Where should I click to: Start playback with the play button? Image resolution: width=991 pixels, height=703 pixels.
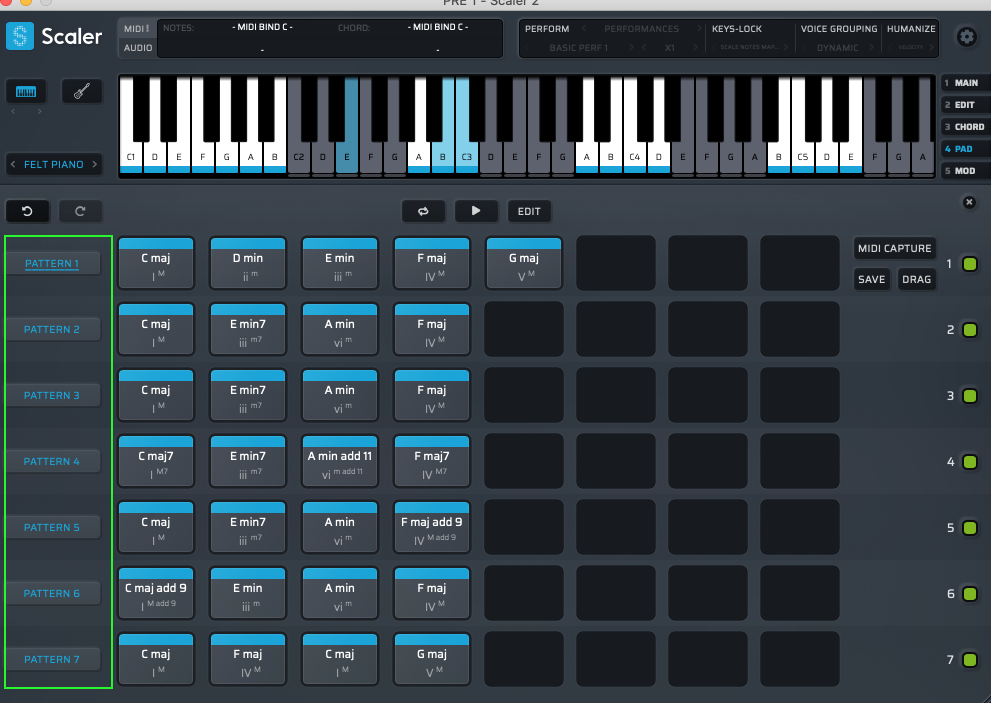click(476, 211)
